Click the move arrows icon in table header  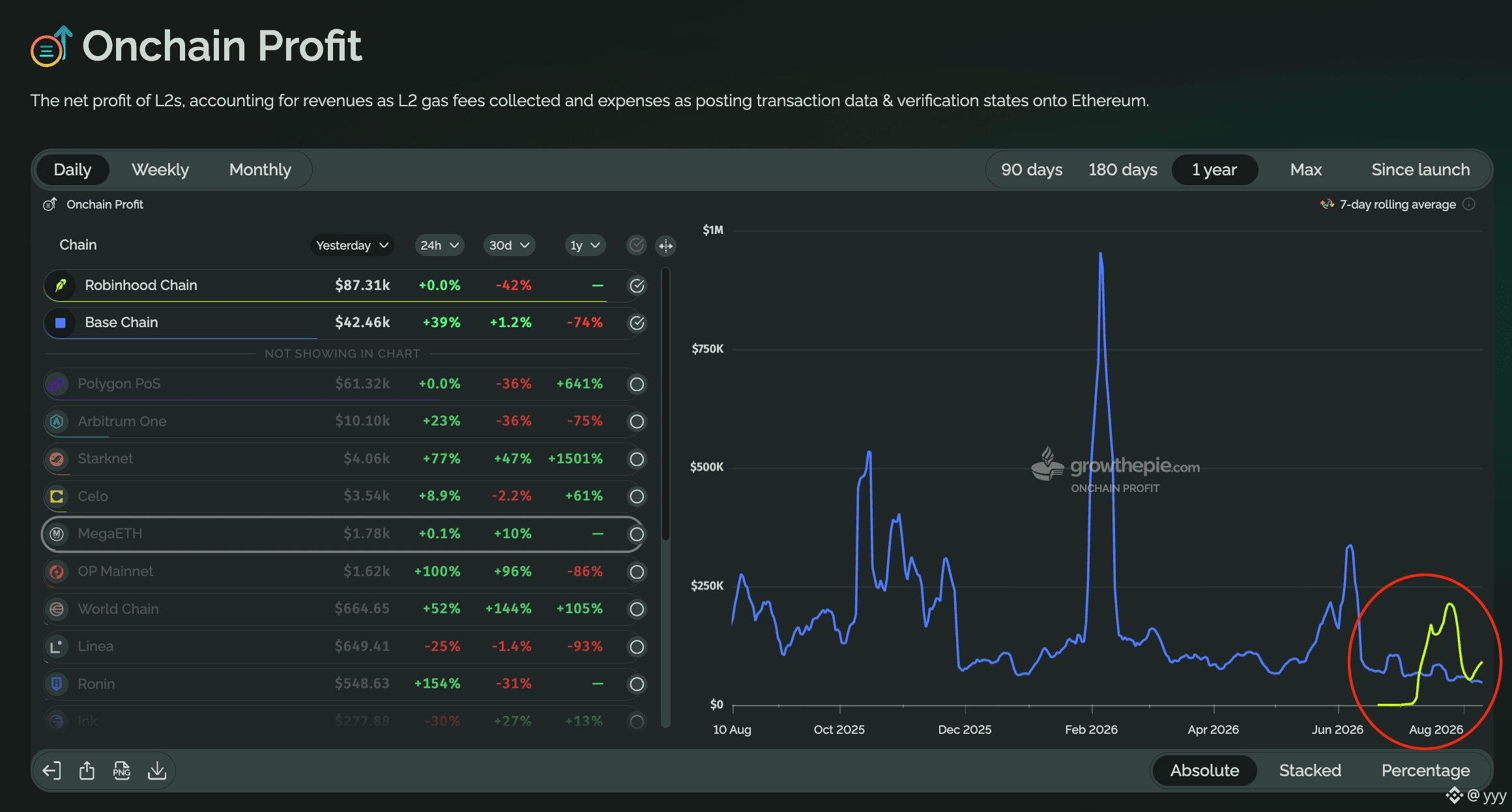(665, 246)
